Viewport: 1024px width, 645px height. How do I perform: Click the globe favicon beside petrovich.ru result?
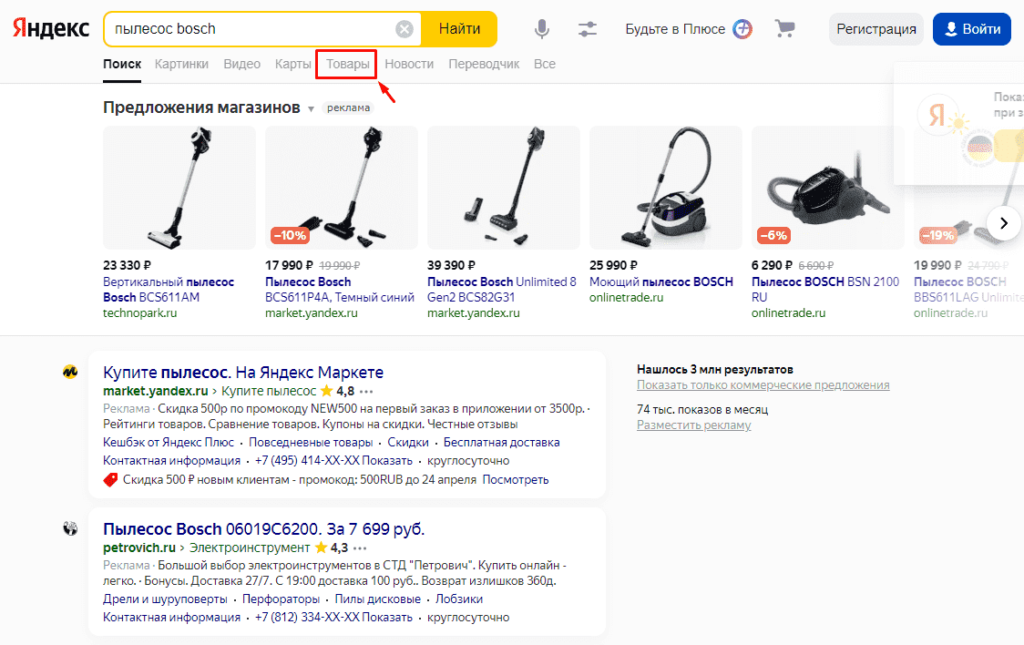coord(70,528)
